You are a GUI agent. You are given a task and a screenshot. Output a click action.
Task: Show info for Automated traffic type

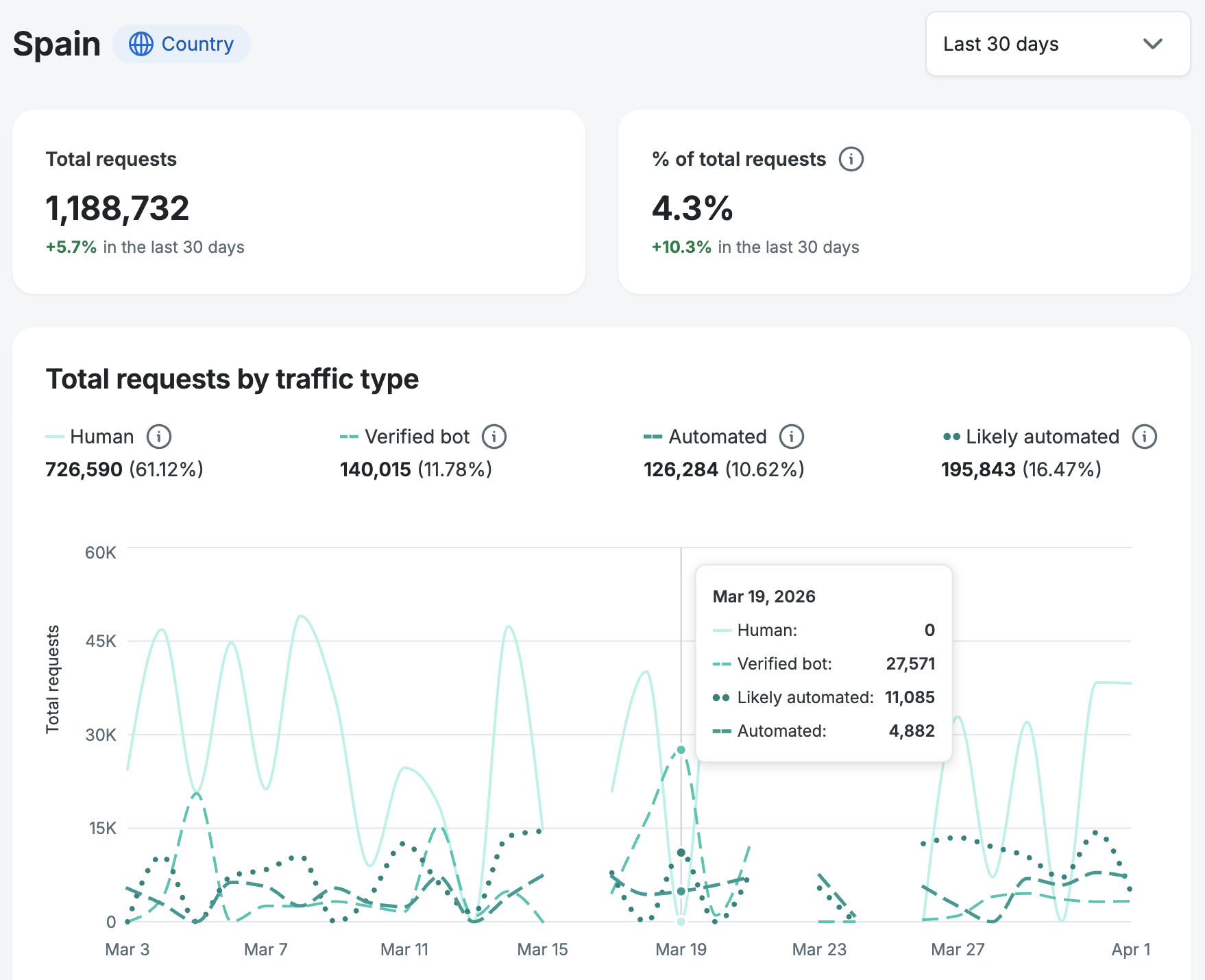[792, 437]
